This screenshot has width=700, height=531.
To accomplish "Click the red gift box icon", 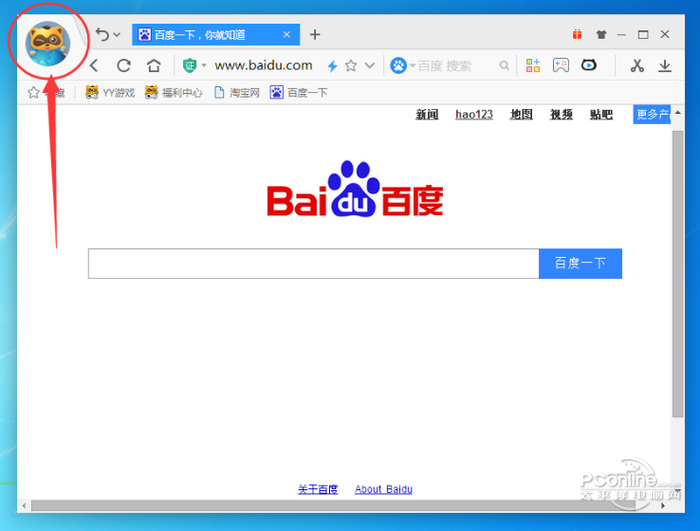I will (577, 34).
